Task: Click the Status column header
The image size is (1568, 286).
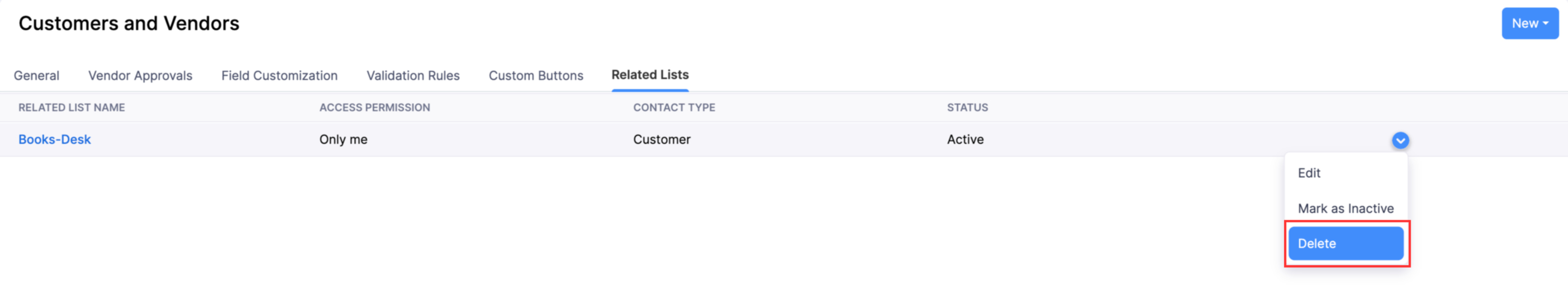Action: pos(968,107)
